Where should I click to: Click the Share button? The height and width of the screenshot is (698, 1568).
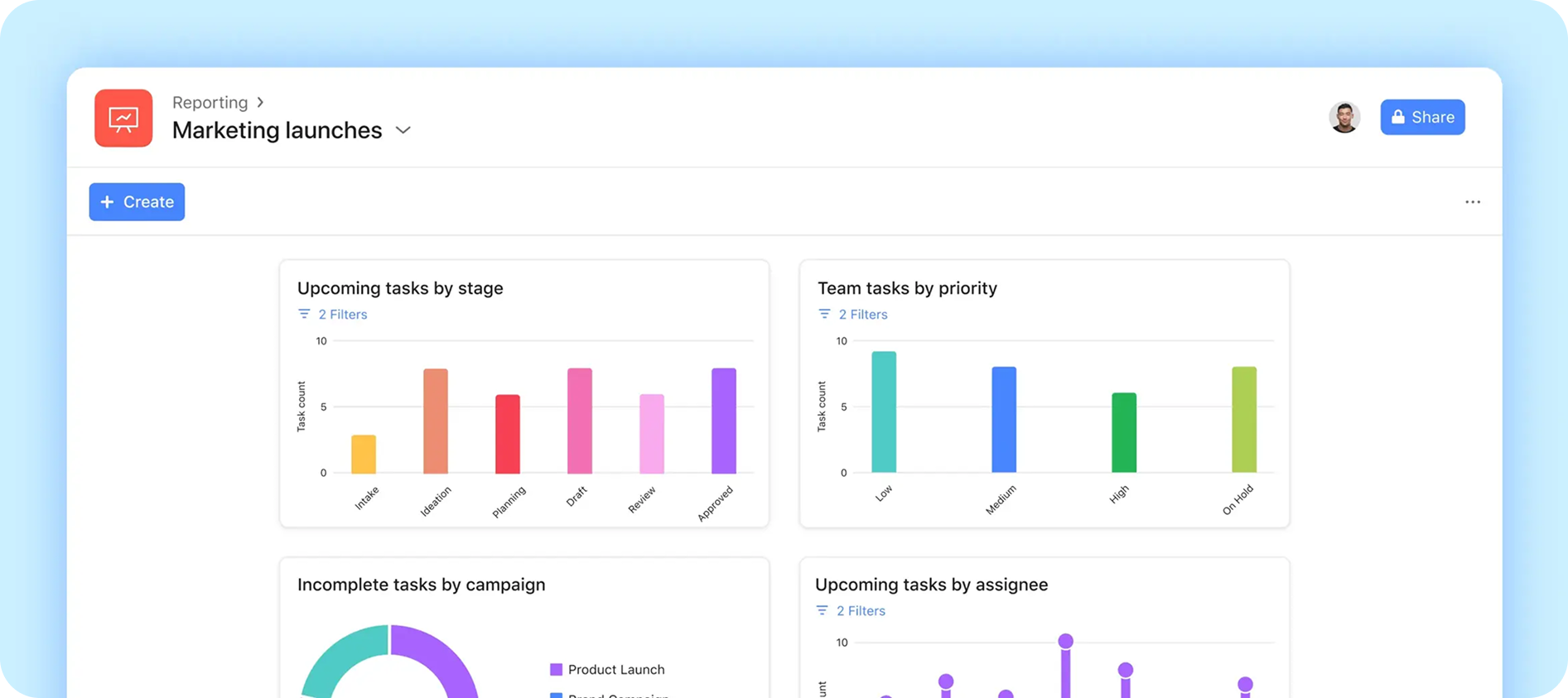1422,118
